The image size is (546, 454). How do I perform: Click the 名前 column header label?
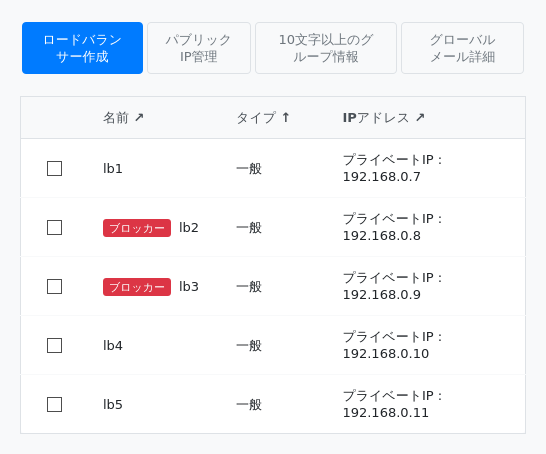(116, 118)
